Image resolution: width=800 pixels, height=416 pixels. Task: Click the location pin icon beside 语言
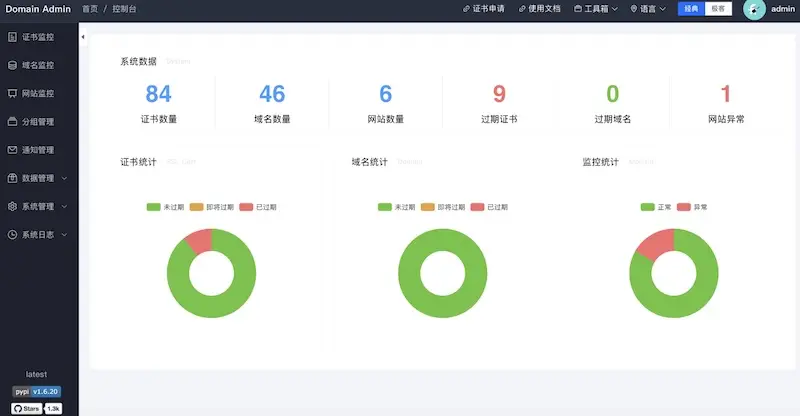tap(634, 9)
